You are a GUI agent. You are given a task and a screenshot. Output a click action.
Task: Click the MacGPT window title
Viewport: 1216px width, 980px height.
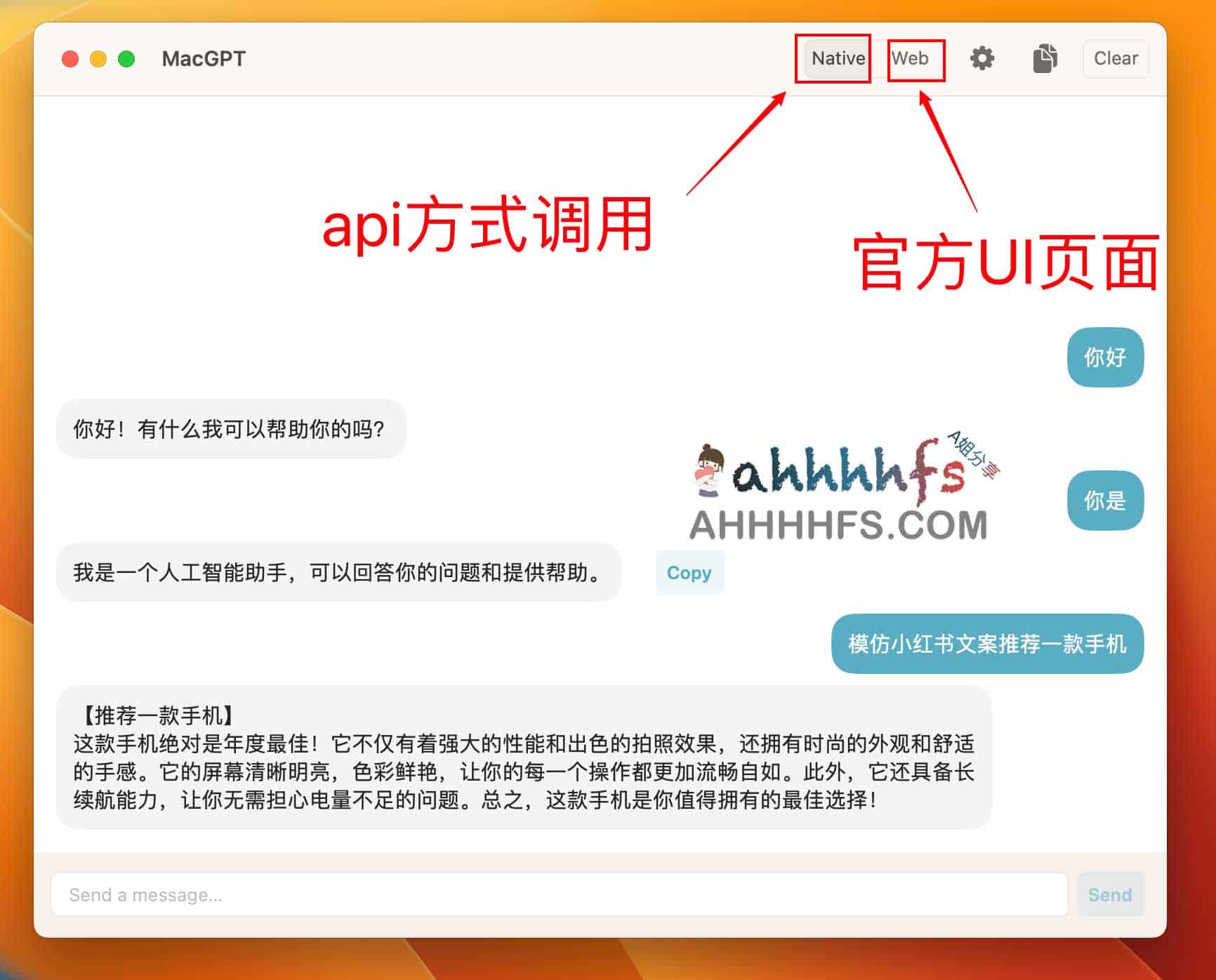point(203,59)
